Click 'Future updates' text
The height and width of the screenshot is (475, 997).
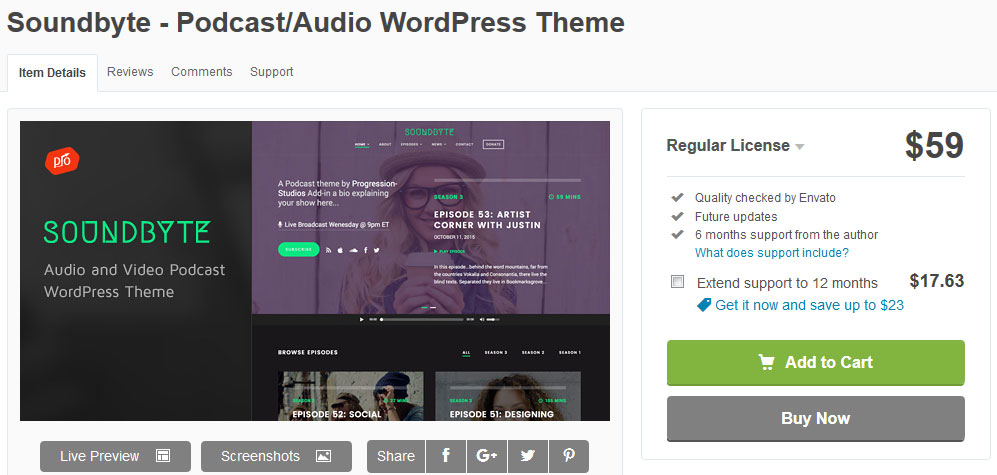pos(736,216)
